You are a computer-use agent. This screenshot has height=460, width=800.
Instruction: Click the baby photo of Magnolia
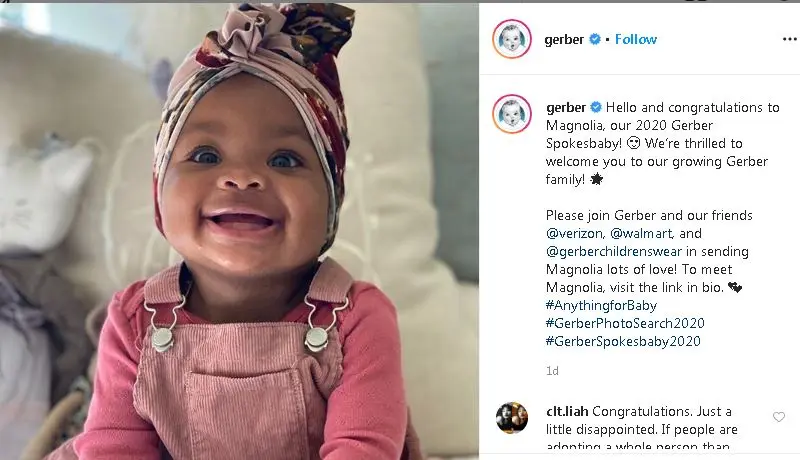[x=239, y=232]
